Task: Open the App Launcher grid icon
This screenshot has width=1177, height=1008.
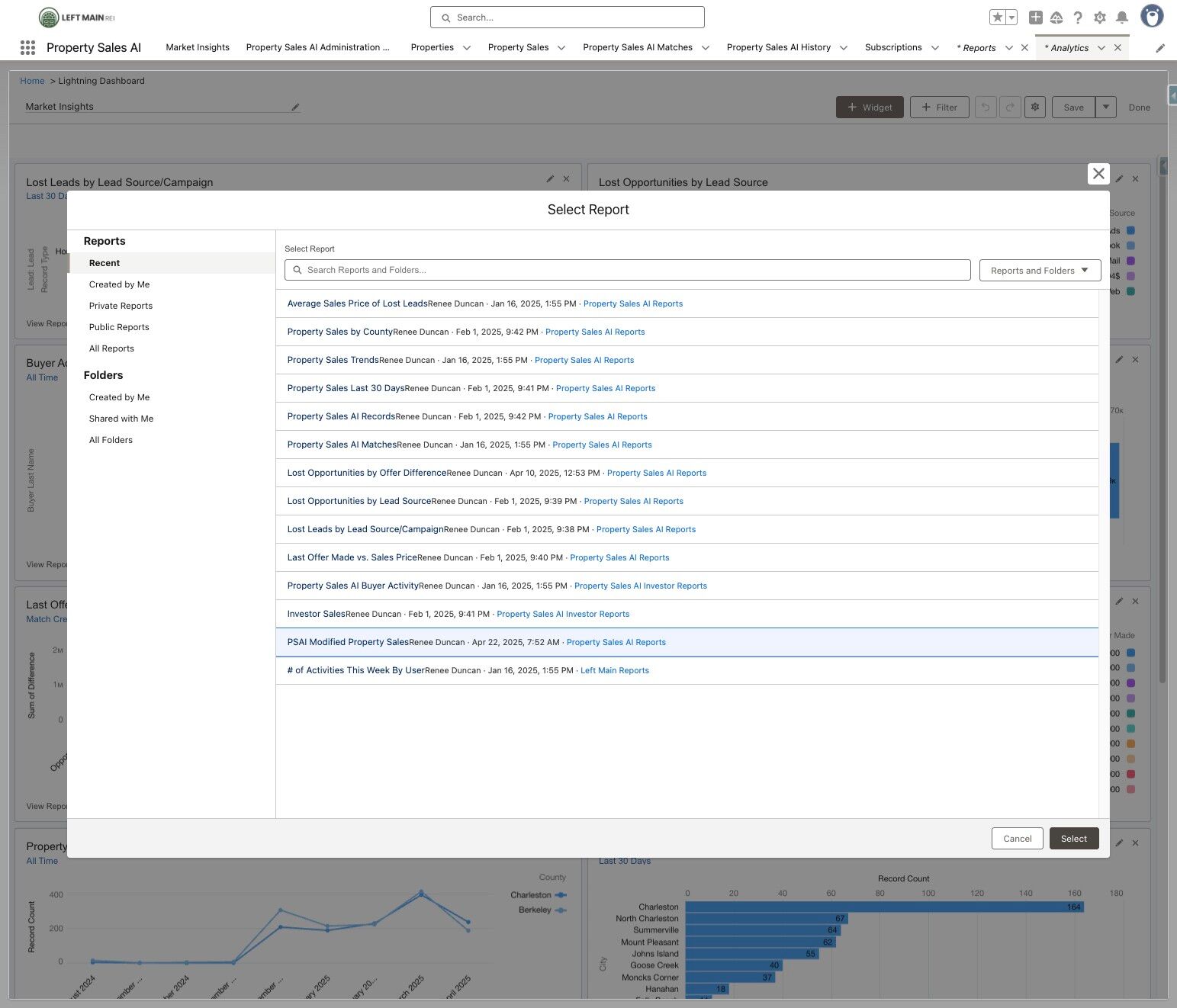Action: click(x=27, y=47)
